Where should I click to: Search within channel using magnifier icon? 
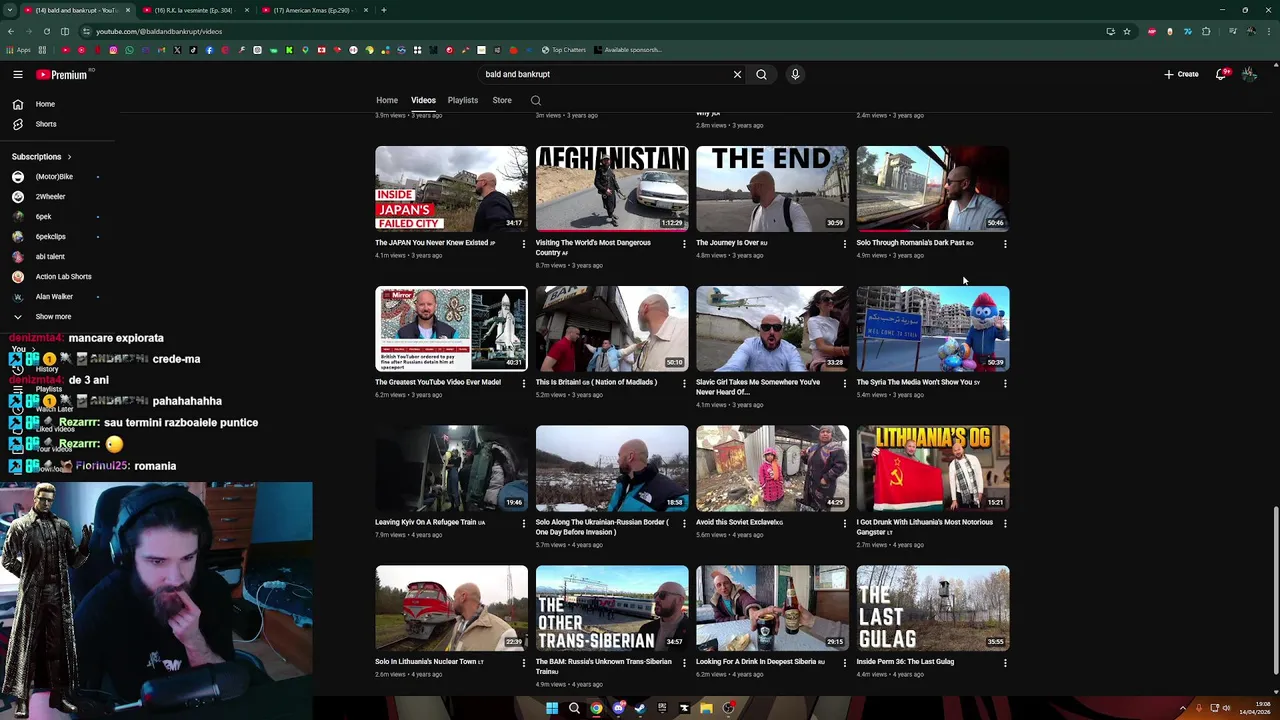(x=536, y=100)
